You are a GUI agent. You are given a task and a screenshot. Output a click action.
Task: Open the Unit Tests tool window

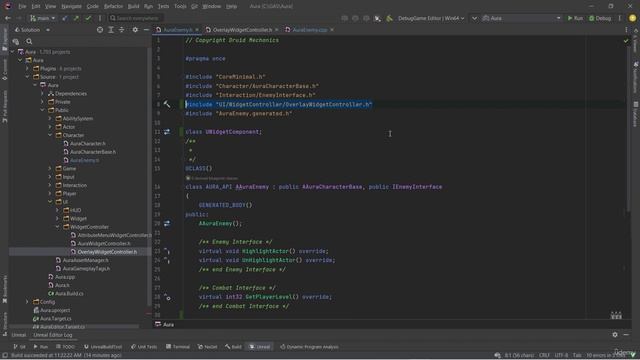tap(144, 347)
